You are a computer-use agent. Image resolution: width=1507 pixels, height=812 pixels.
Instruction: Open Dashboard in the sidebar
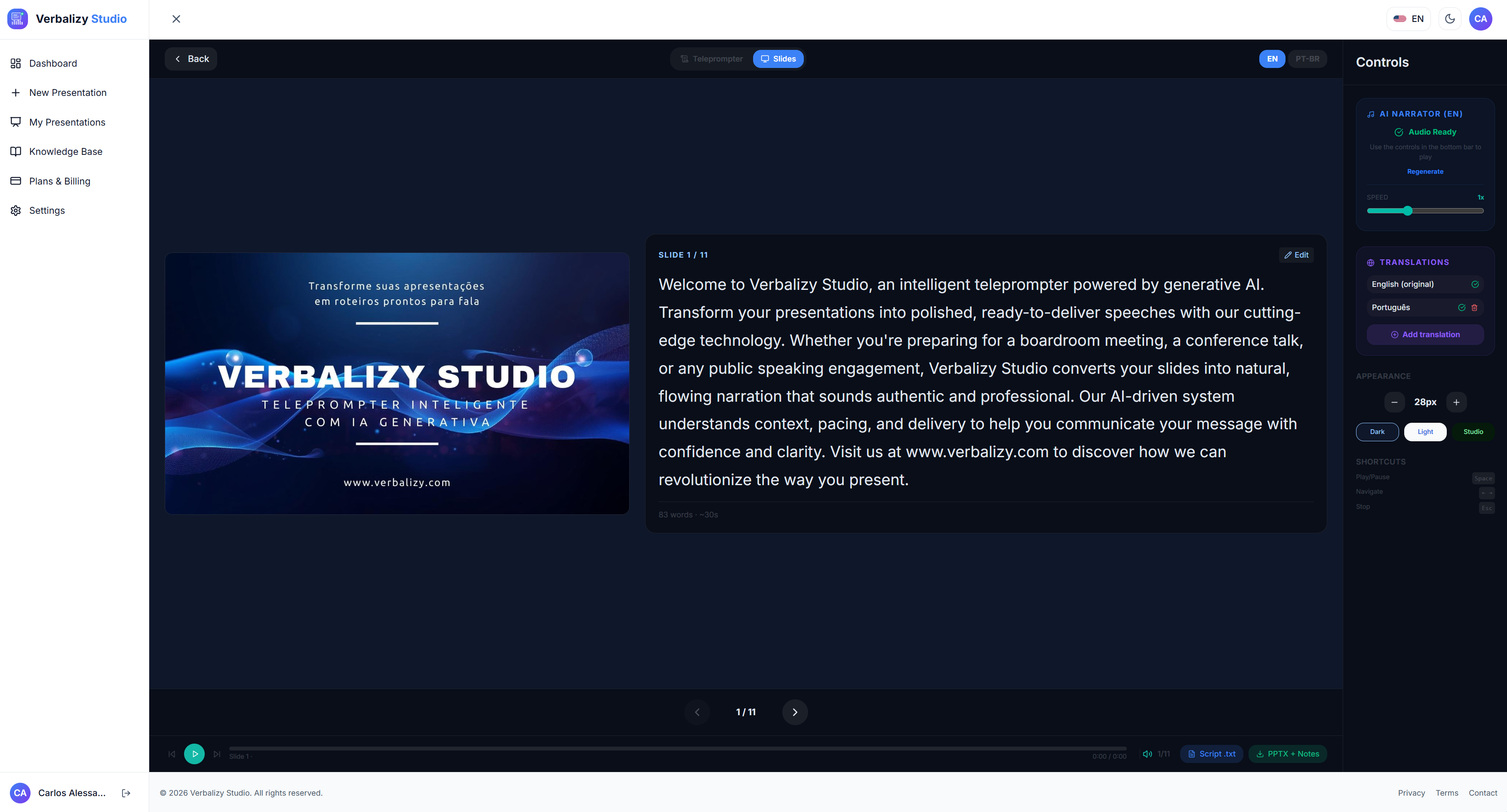pos(74,63)
